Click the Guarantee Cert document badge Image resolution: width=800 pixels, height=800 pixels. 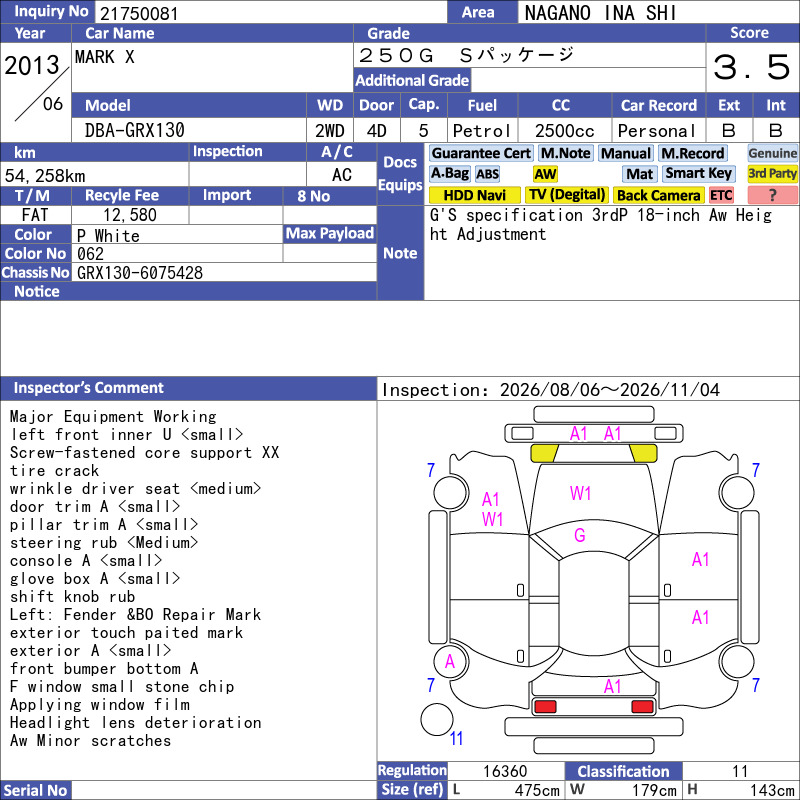[x=481, y=153]
